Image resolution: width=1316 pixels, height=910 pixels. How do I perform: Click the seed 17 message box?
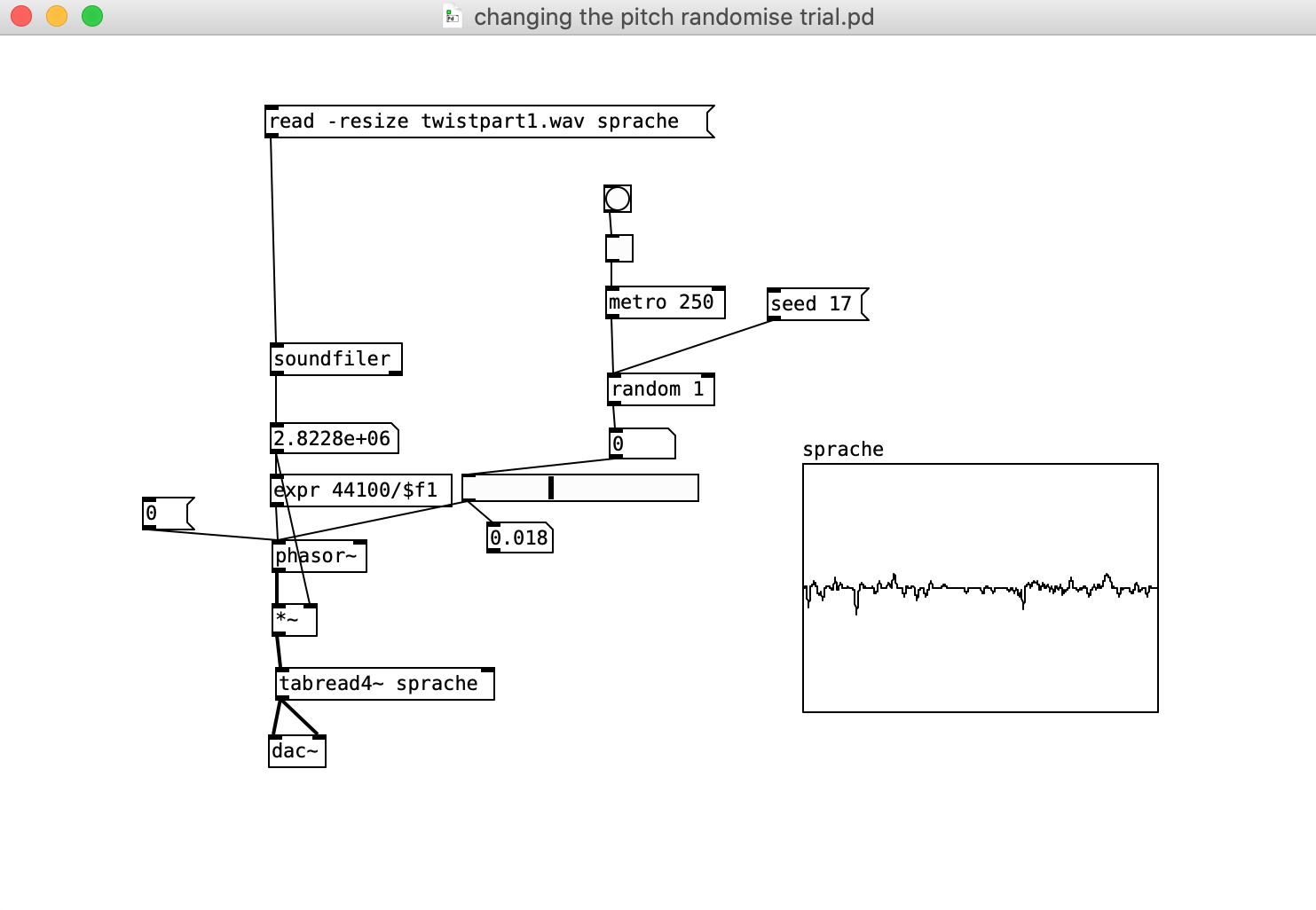coord(817,304)
